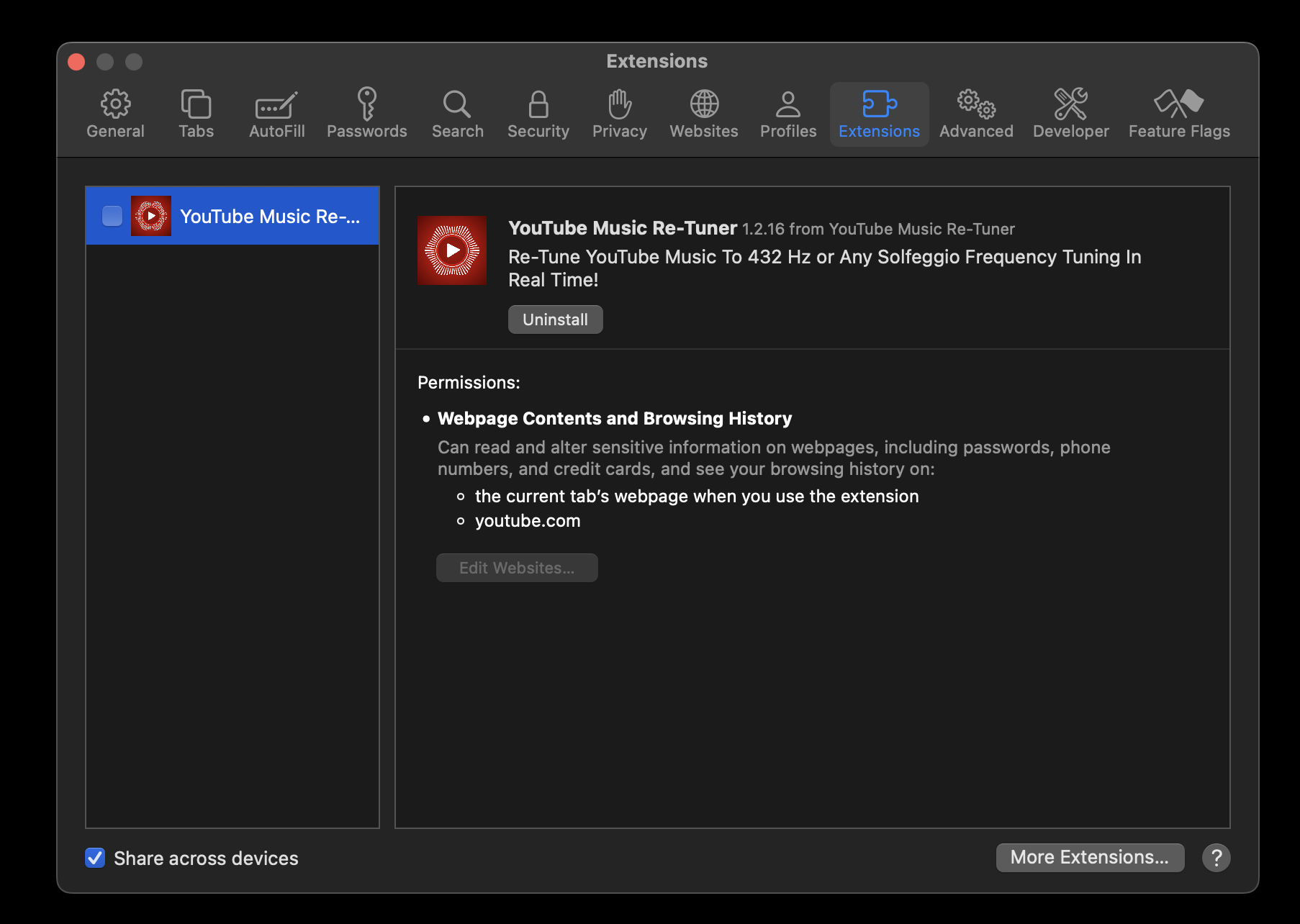Click the Edit Websites button
Viewport: 1300px width, 924px height.
click(x=517, y=568)
